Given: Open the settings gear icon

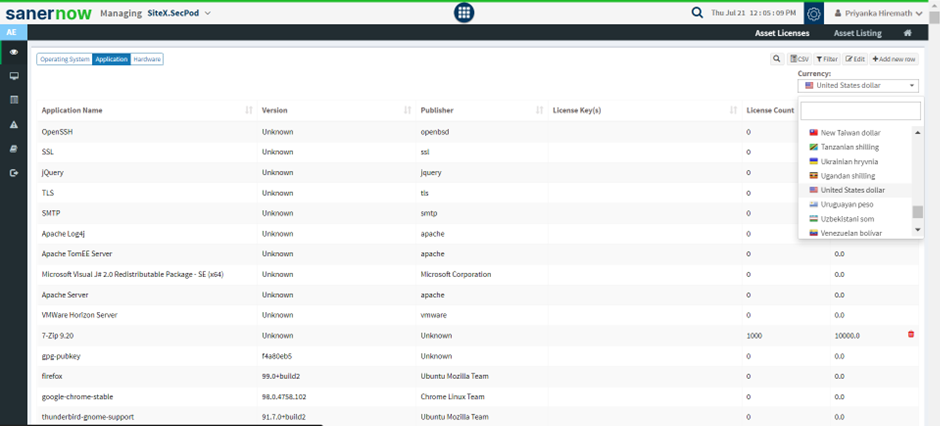Looking at the screenshot, I should tap(814, 13).
